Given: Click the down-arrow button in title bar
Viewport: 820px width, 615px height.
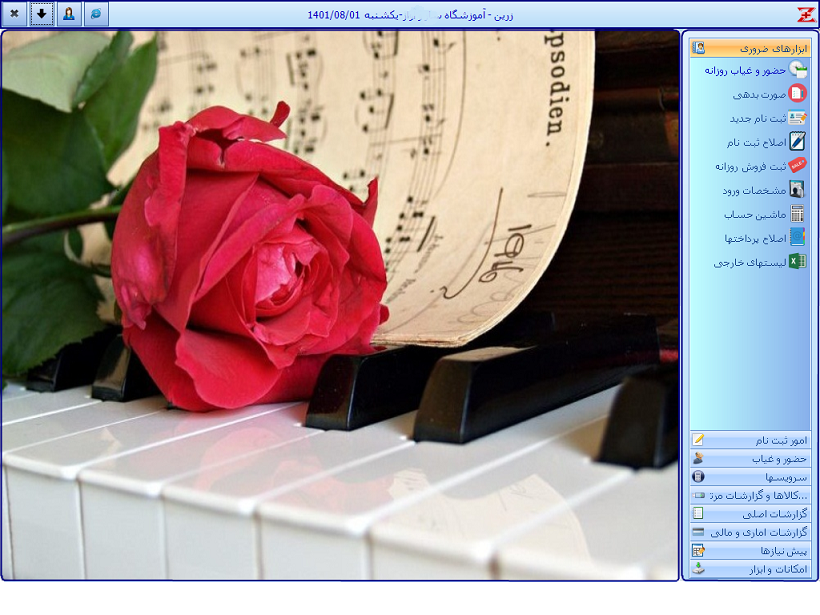Looking at the screenshot, I should (x=42, y=14).
